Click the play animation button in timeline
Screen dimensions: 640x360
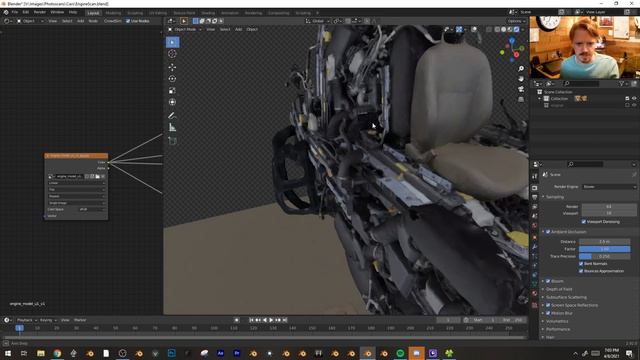[x=271, y=320]
